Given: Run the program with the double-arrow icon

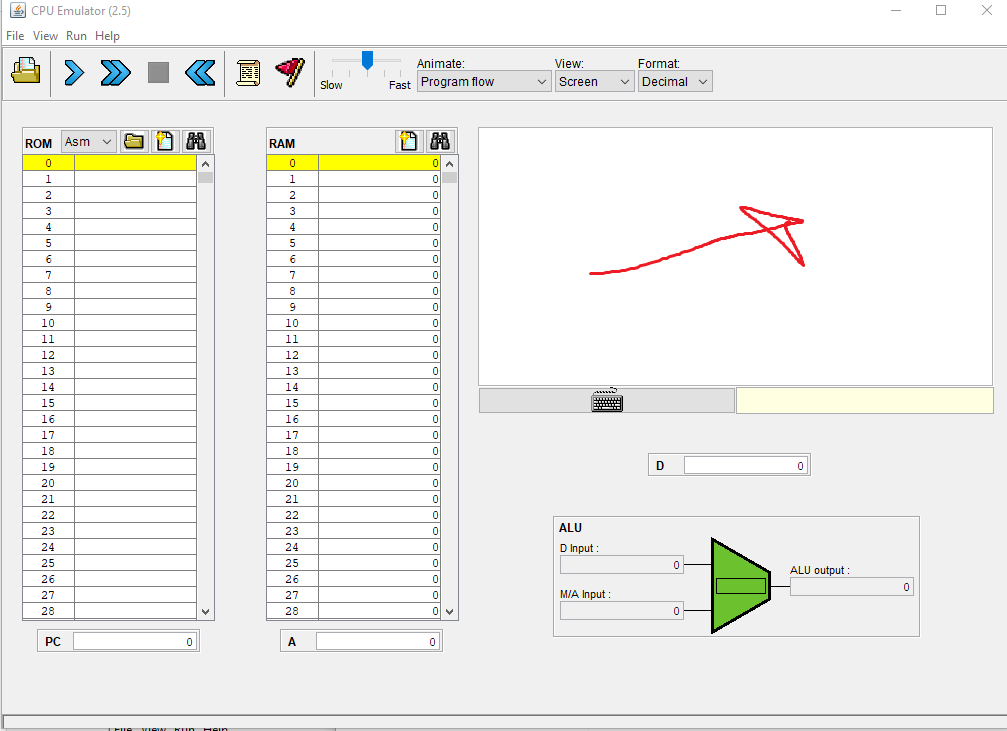Looking at the screenshot, I should (x=114, y=71).
